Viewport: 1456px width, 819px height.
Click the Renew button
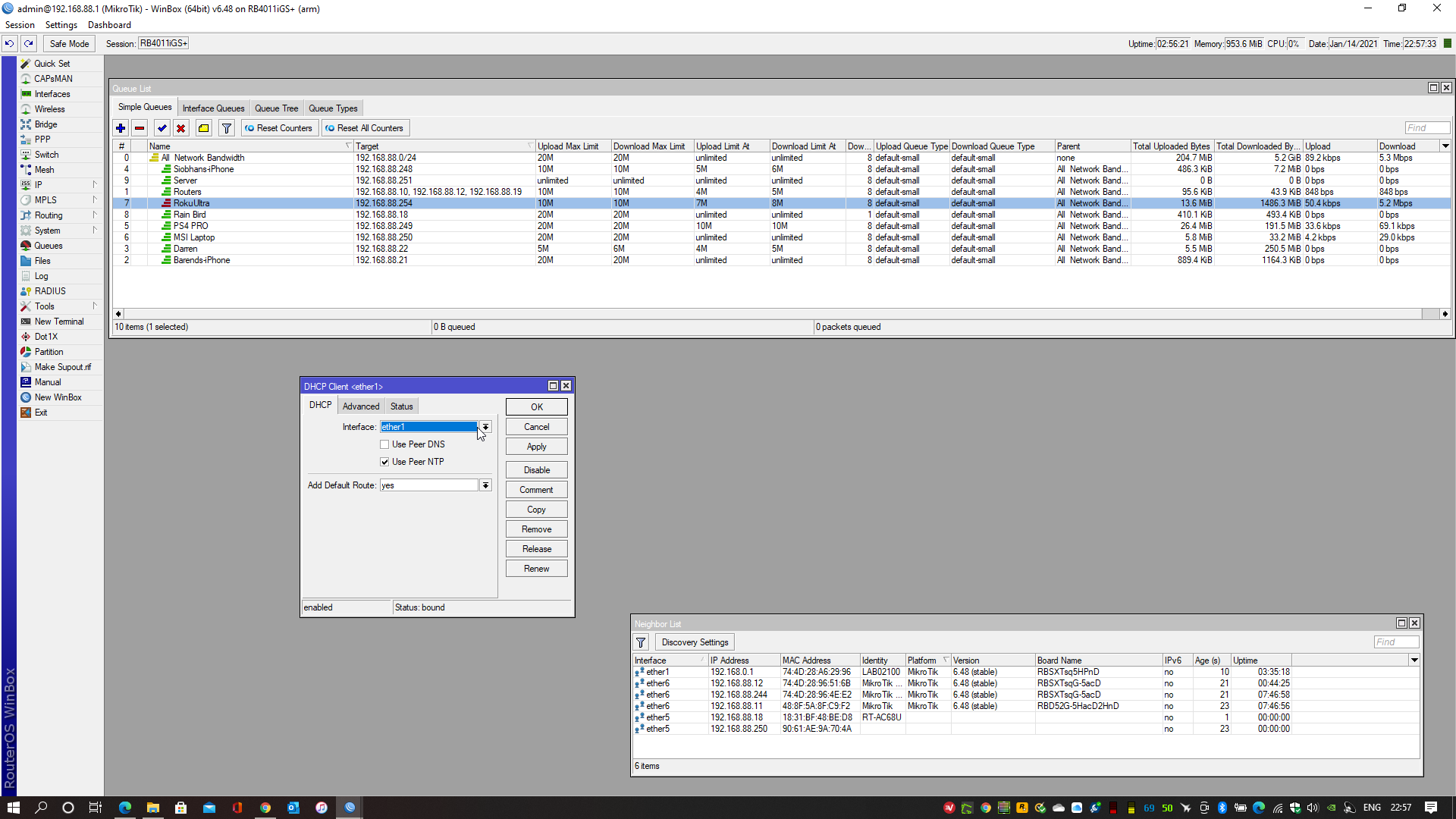tap(536, 568)
